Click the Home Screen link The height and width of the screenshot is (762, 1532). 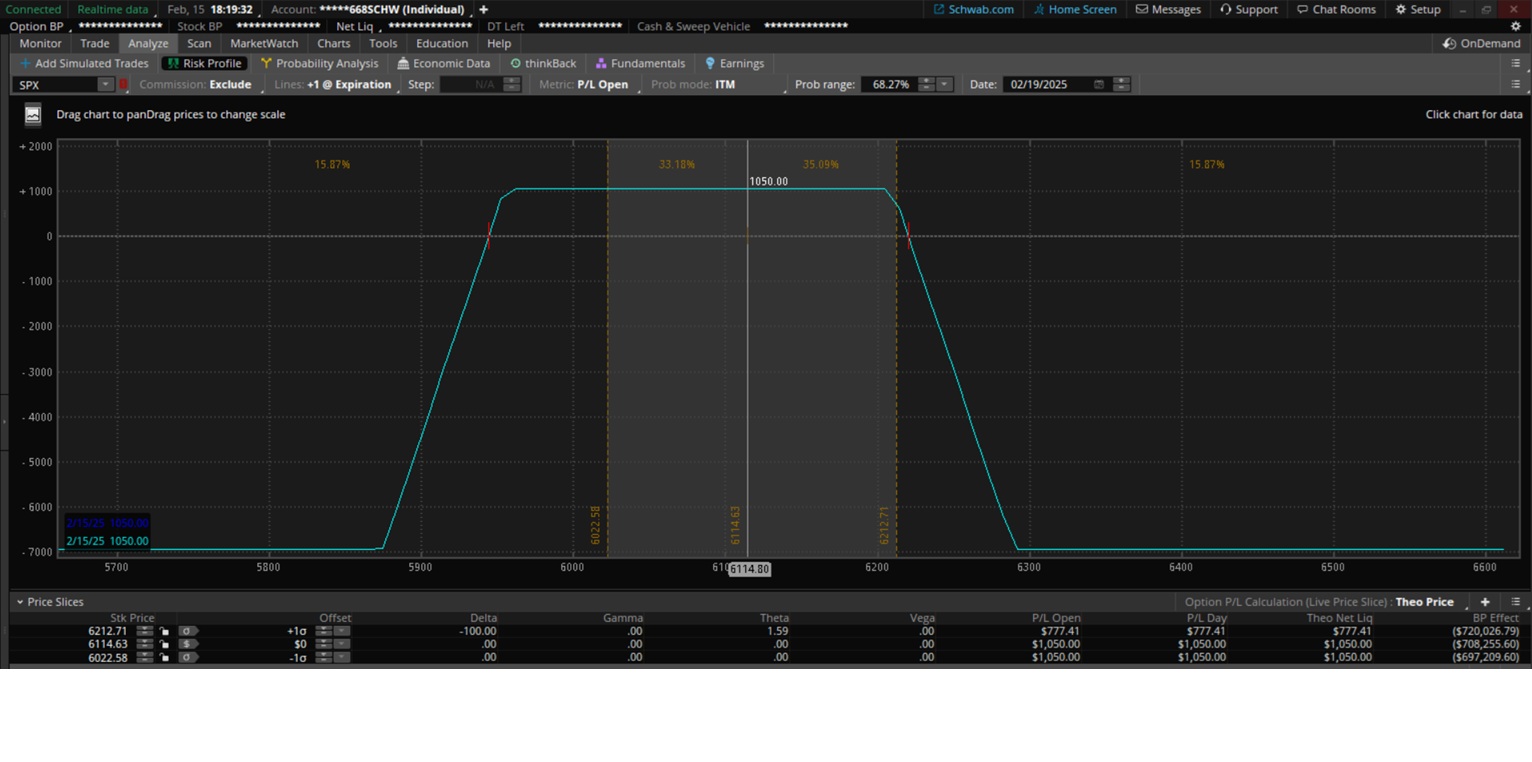(1075, 9)
